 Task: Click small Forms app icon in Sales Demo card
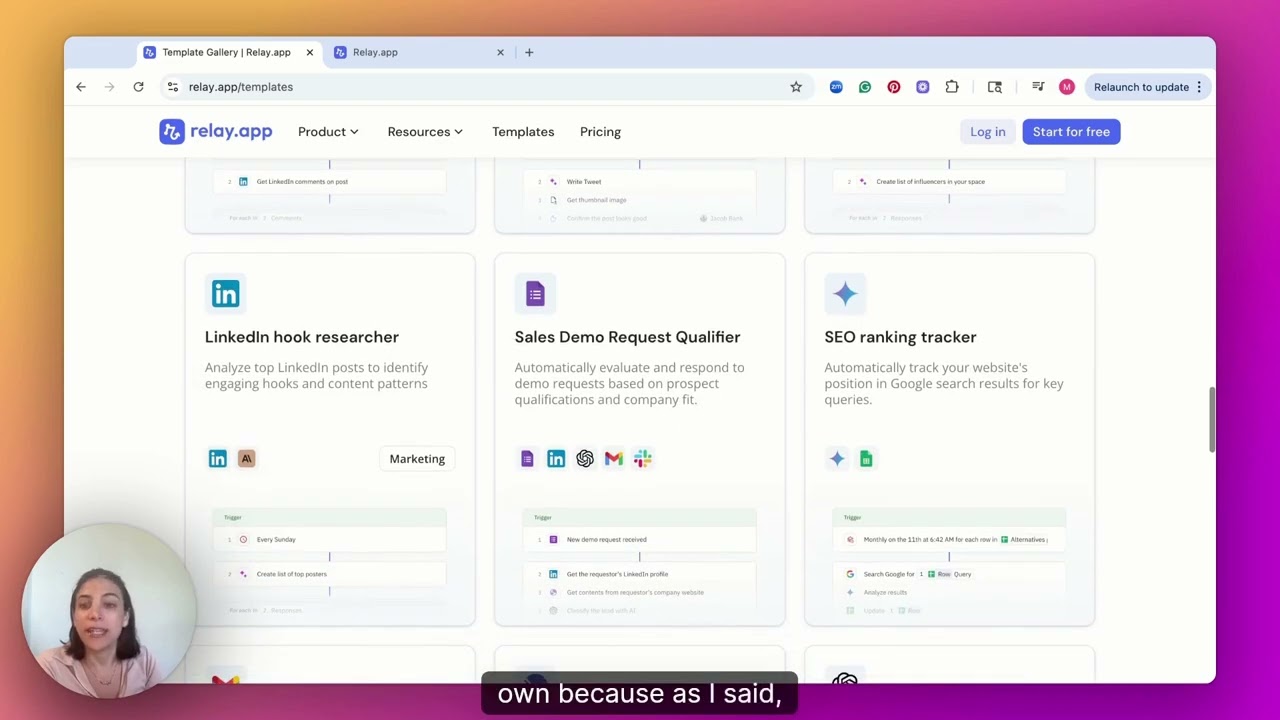coord(527,459)
